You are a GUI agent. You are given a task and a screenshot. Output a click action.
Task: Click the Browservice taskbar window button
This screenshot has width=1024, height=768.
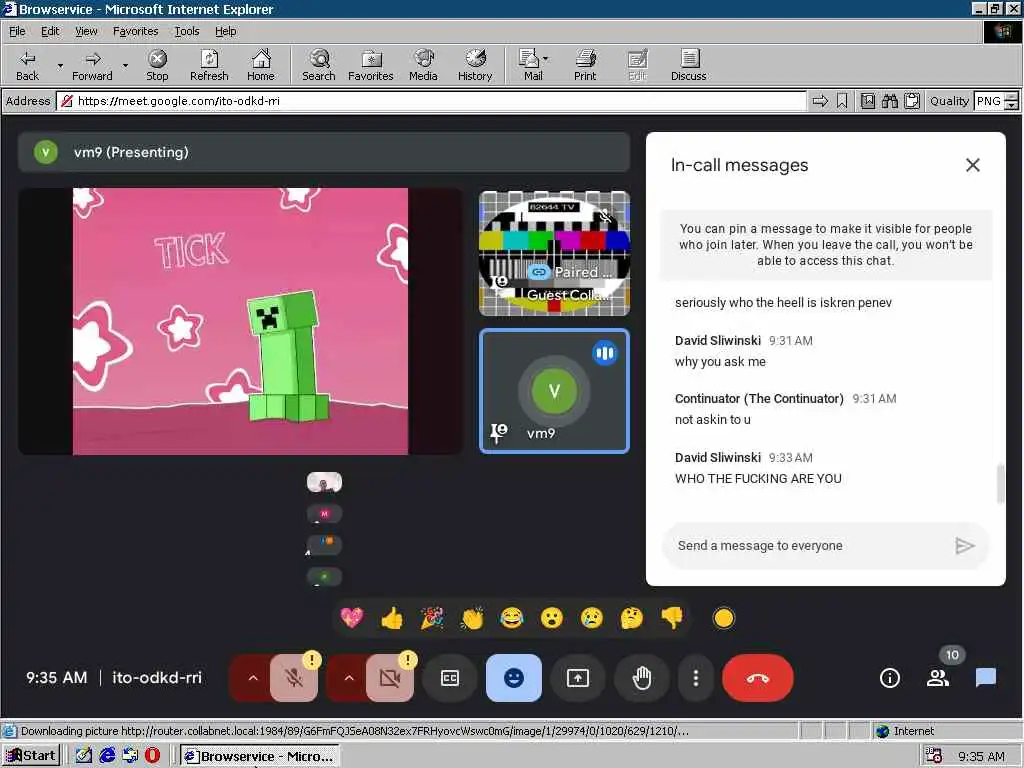(259, 756)
